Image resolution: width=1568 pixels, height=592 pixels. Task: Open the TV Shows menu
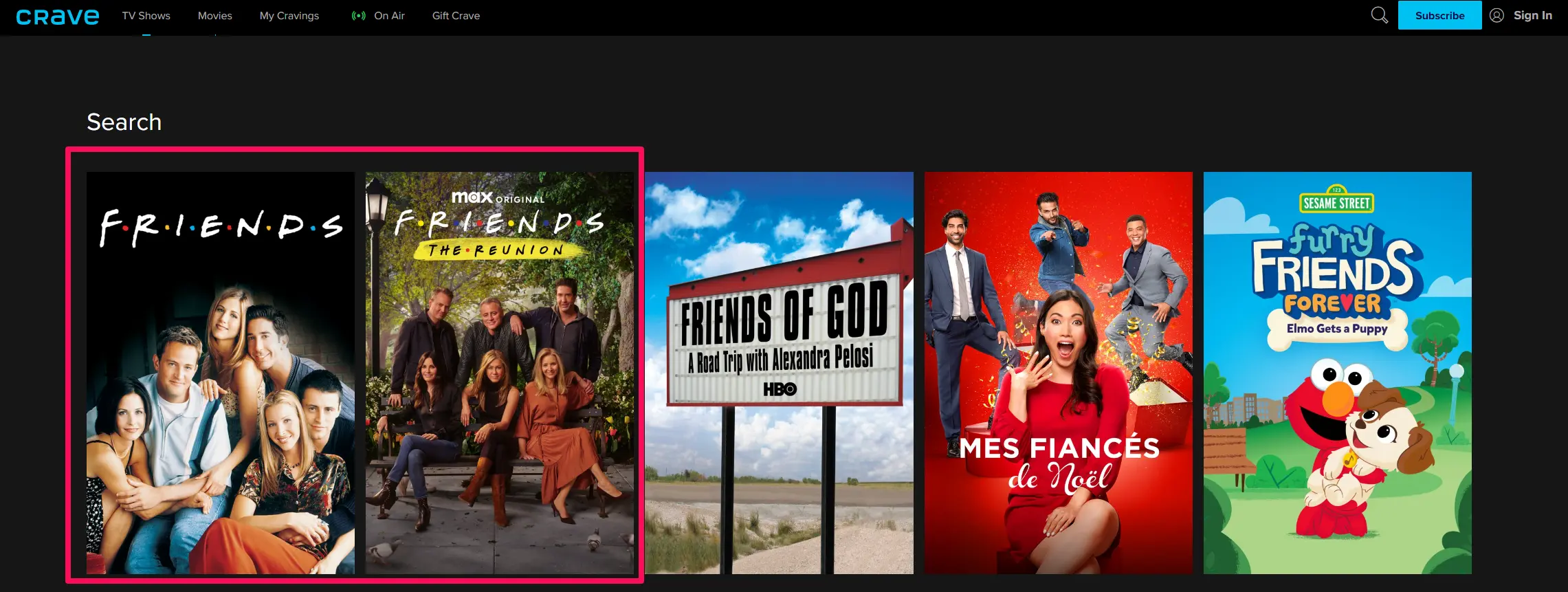146,15
